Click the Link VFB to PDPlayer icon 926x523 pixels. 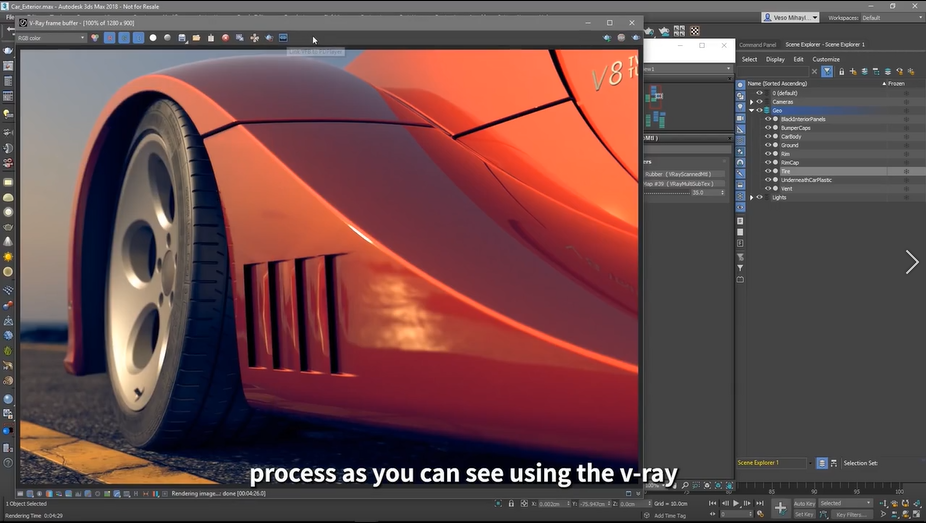point(283,38)
